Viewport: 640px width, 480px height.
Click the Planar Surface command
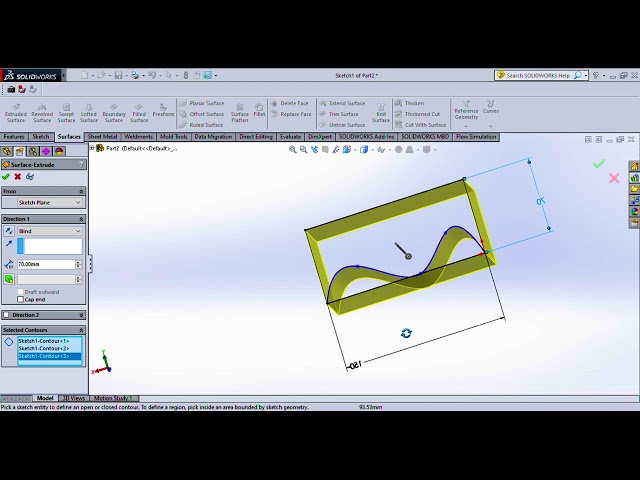[202, 103]
